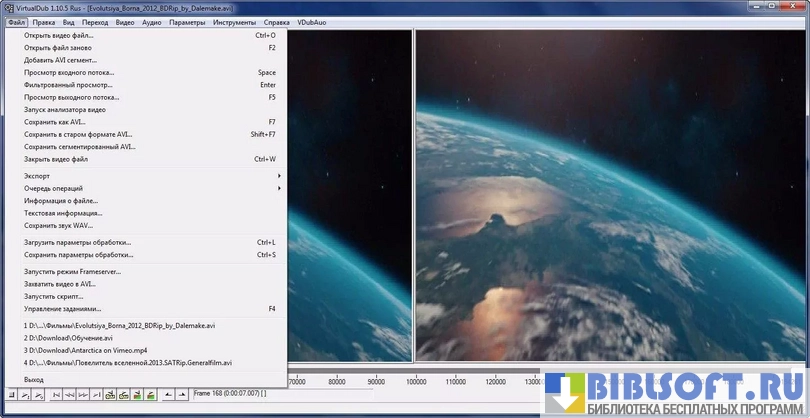Step forward one frame
The height and width of the screenshot is (418, 810).
(83, 395)
